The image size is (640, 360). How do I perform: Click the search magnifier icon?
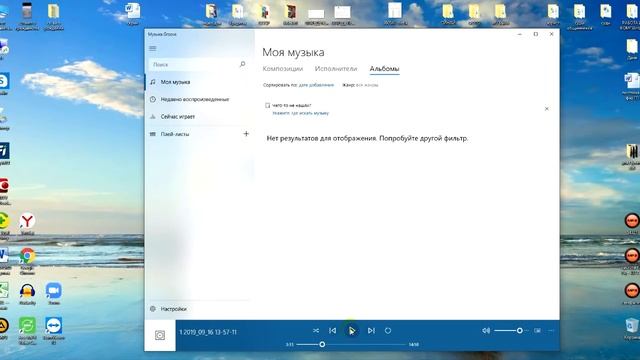[242, 64]
